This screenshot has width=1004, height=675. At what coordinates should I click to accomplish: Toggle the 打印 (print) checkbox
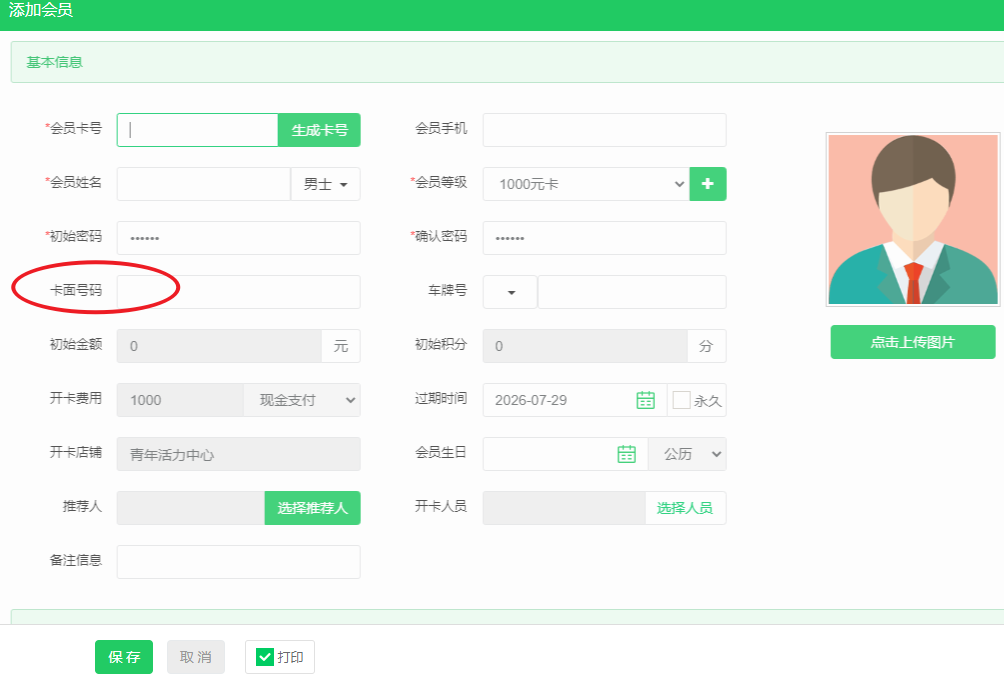coord(265,657)
